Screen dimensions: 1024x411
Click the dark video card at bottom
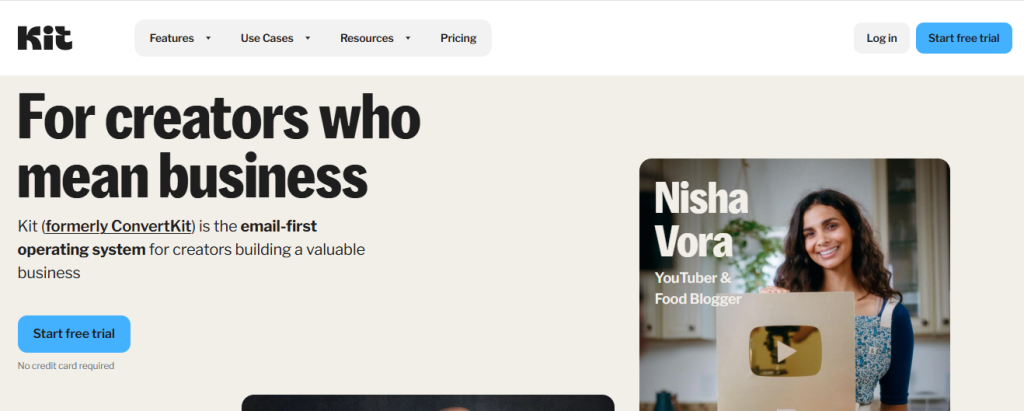click(x=428, y=403)
